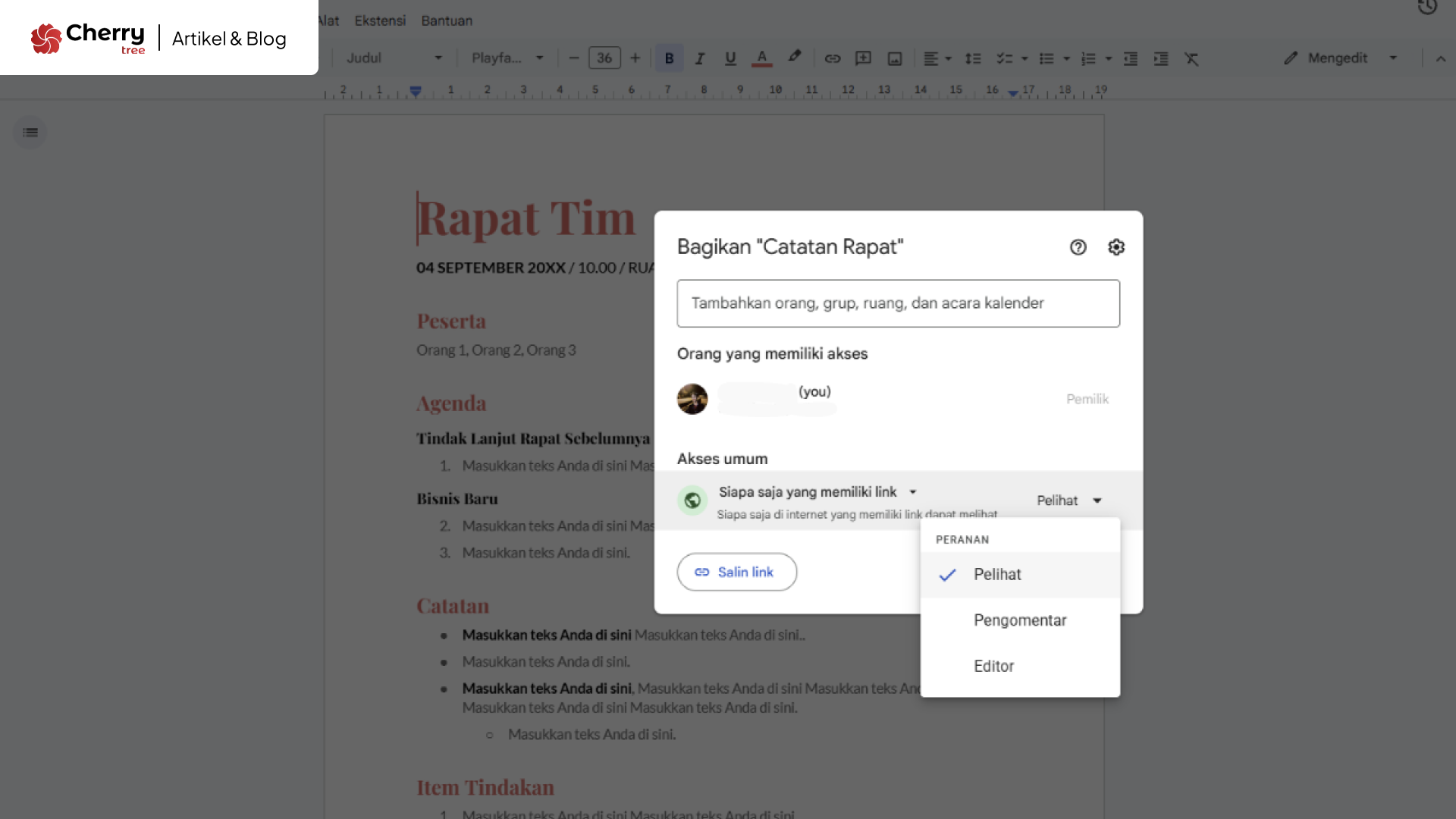Click the Cherry tree logo

(x=87, y=38)
